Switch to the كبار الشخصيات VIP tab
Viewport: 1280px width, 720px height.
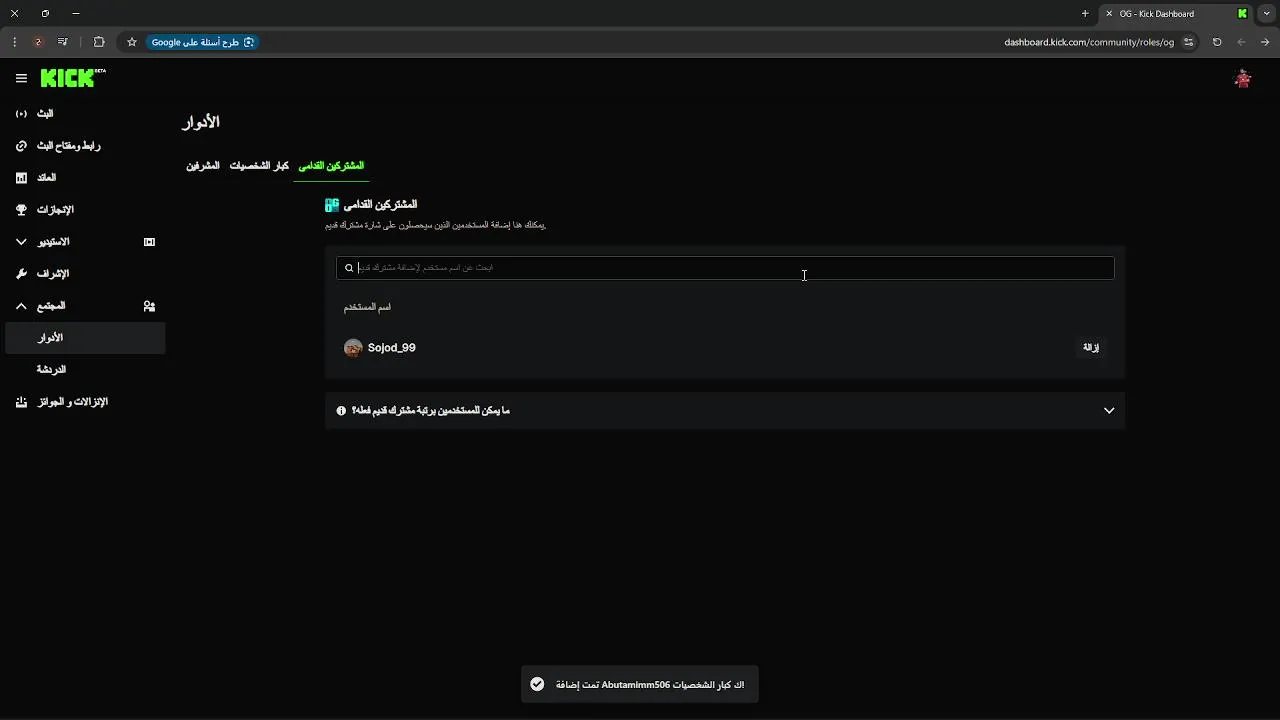pos(259,165)
